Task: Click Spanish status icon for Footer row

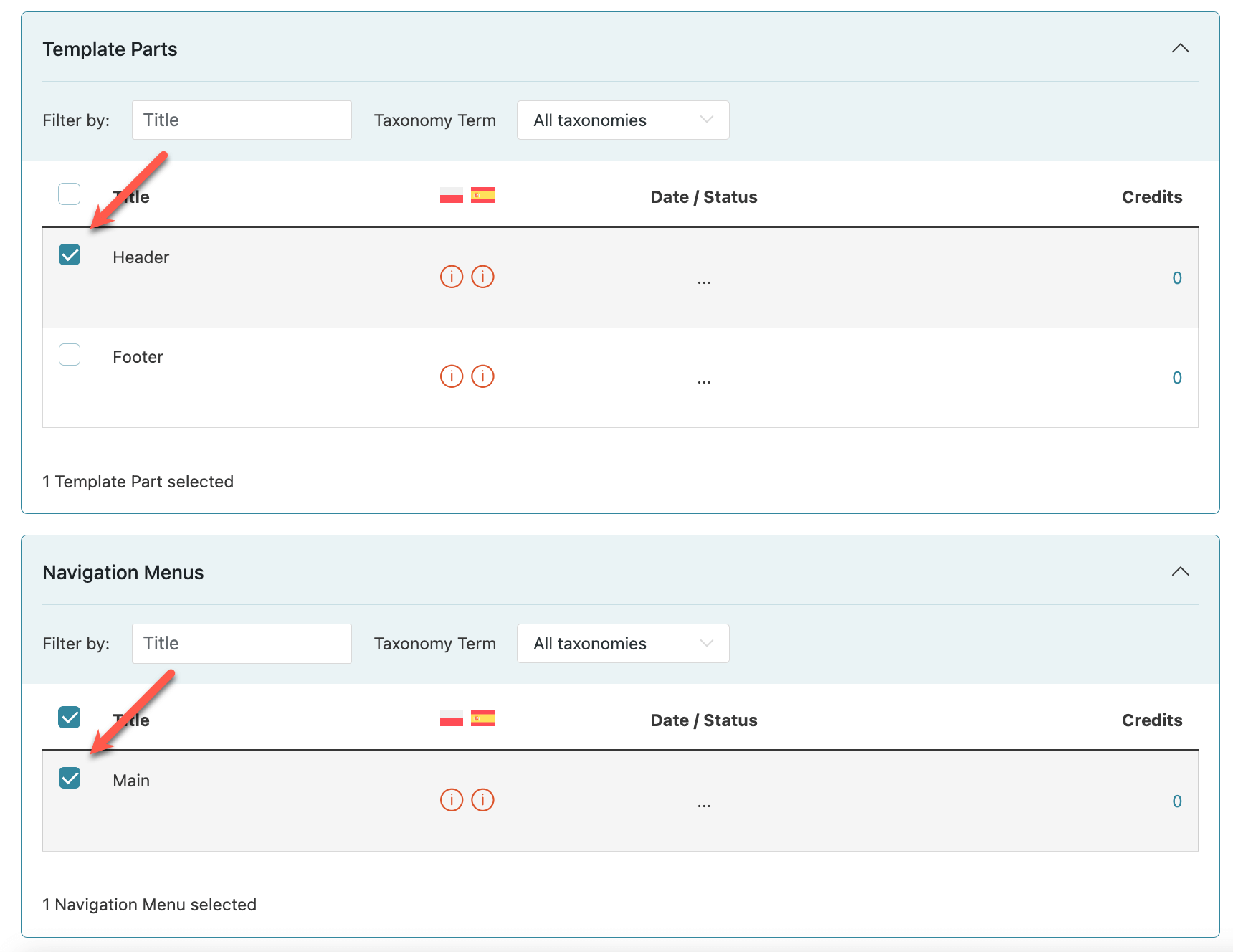Action: click(x=482, y=376)
